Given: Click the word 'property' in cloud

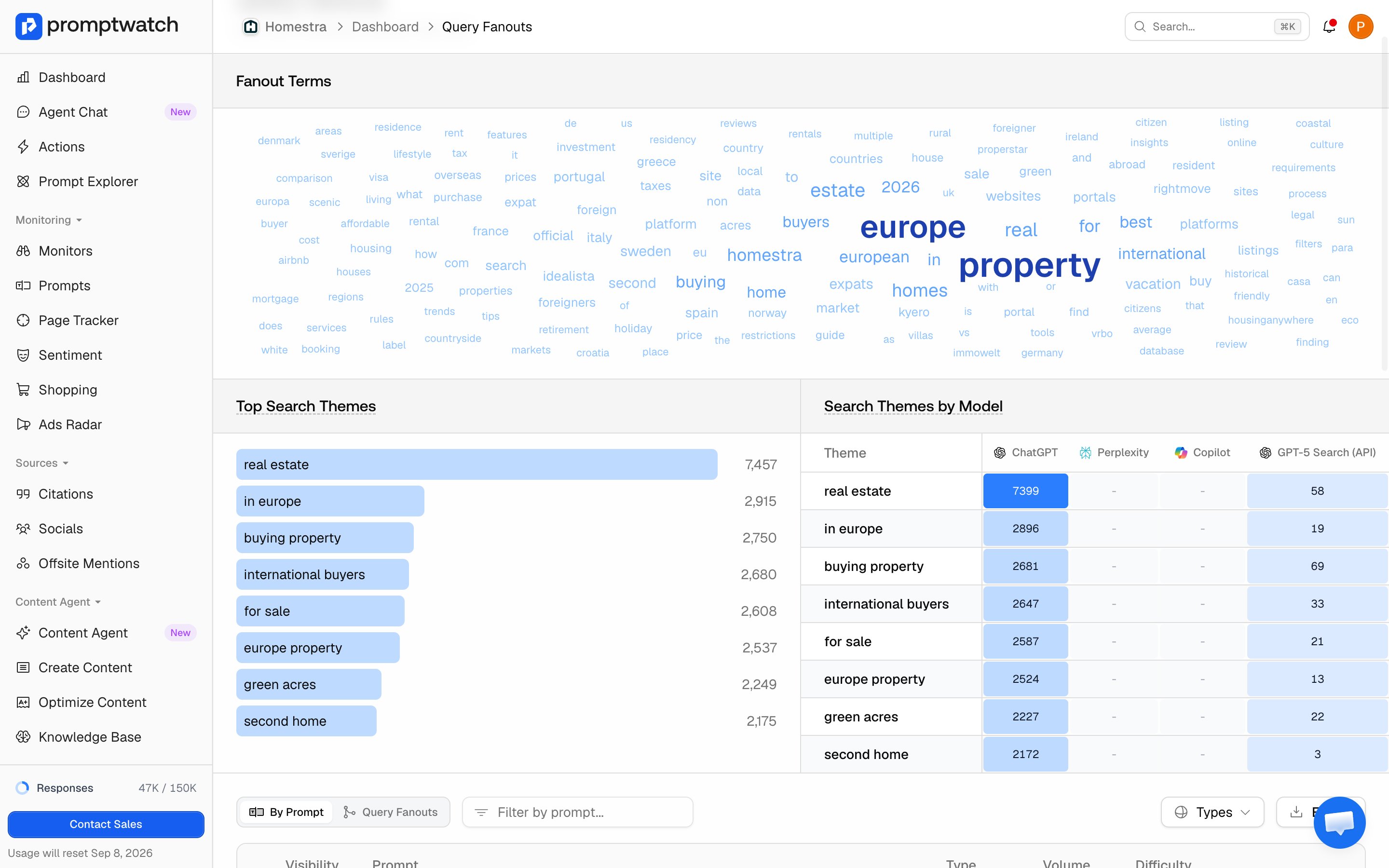Looking at the screenshot, I should click(x=1029, y=265).
